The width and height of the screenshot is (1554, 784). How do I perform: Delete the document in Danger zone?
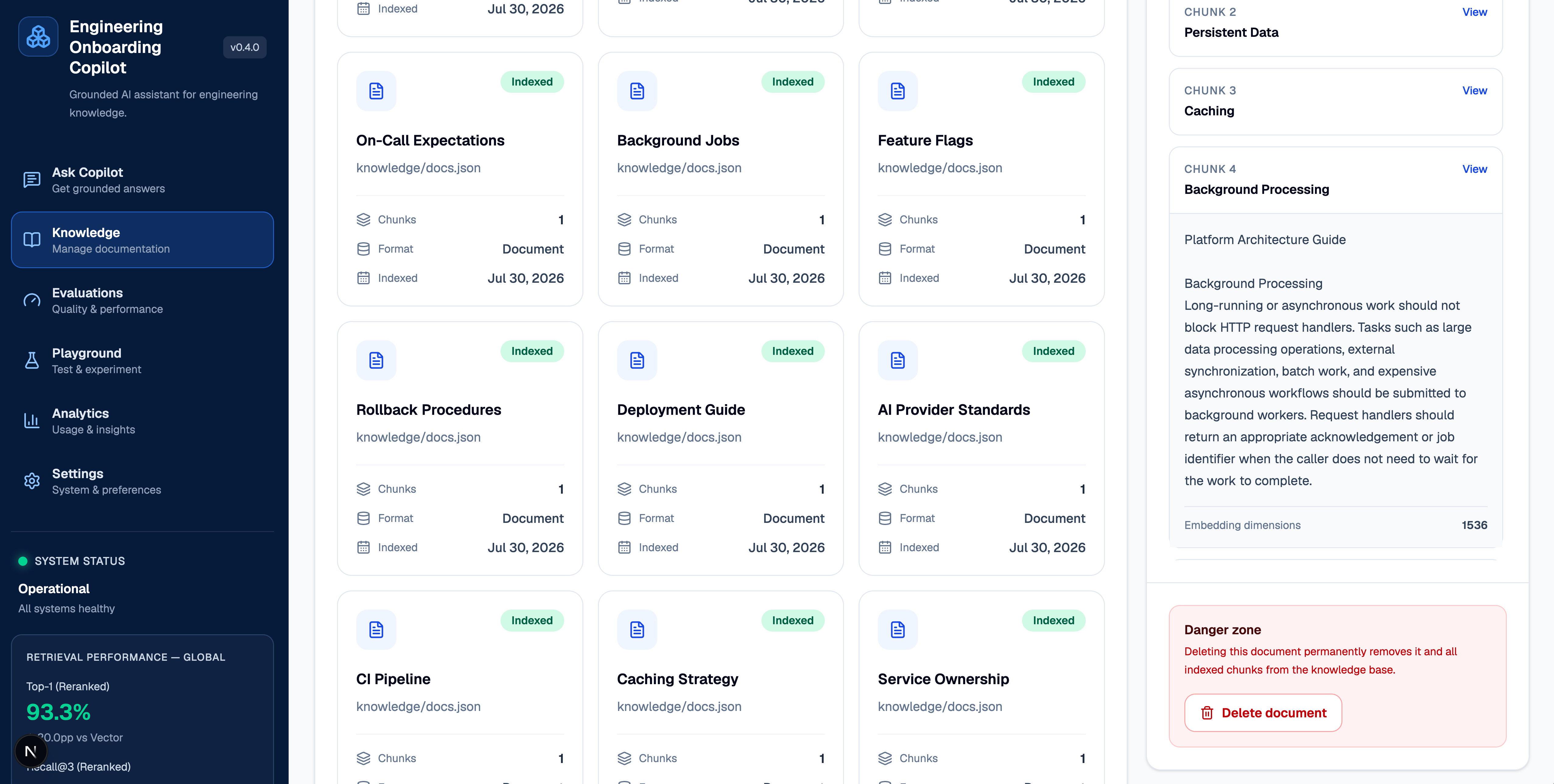point(1263,713)
